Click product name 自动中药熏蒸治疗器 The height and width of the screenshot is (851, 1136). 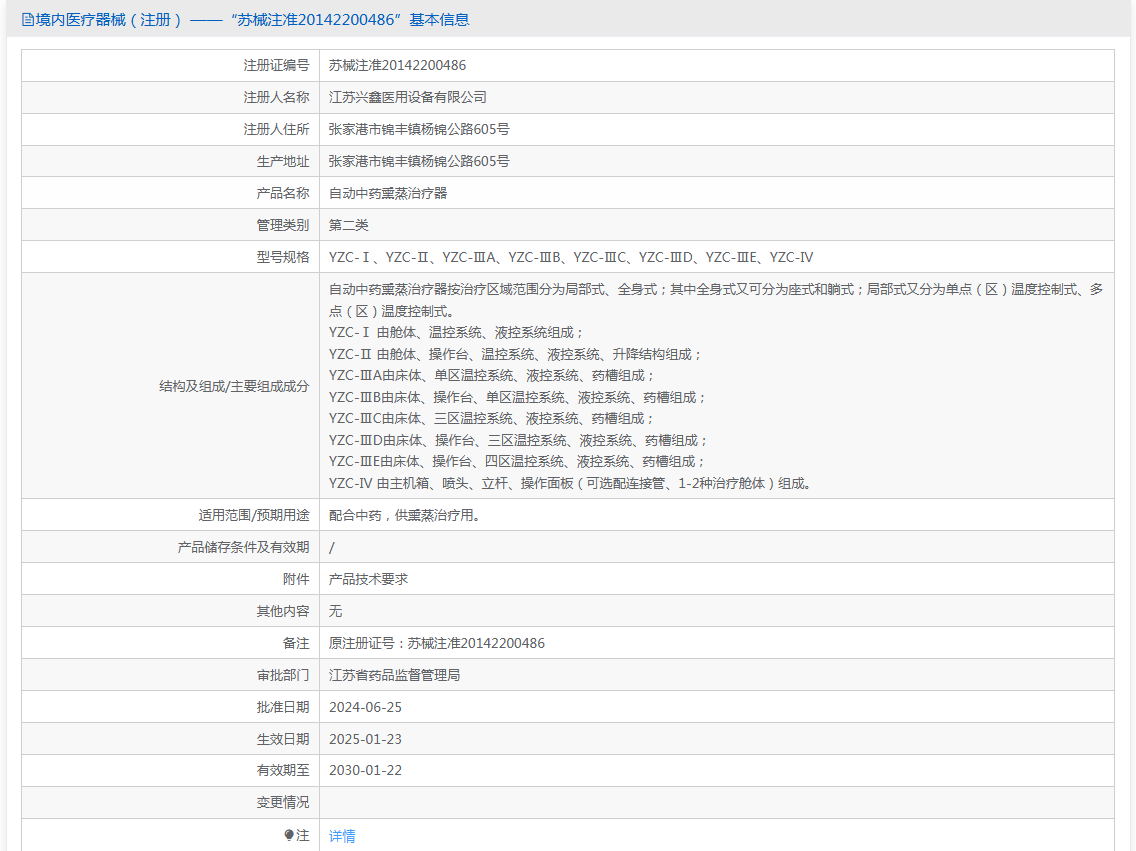pos(388,193)
